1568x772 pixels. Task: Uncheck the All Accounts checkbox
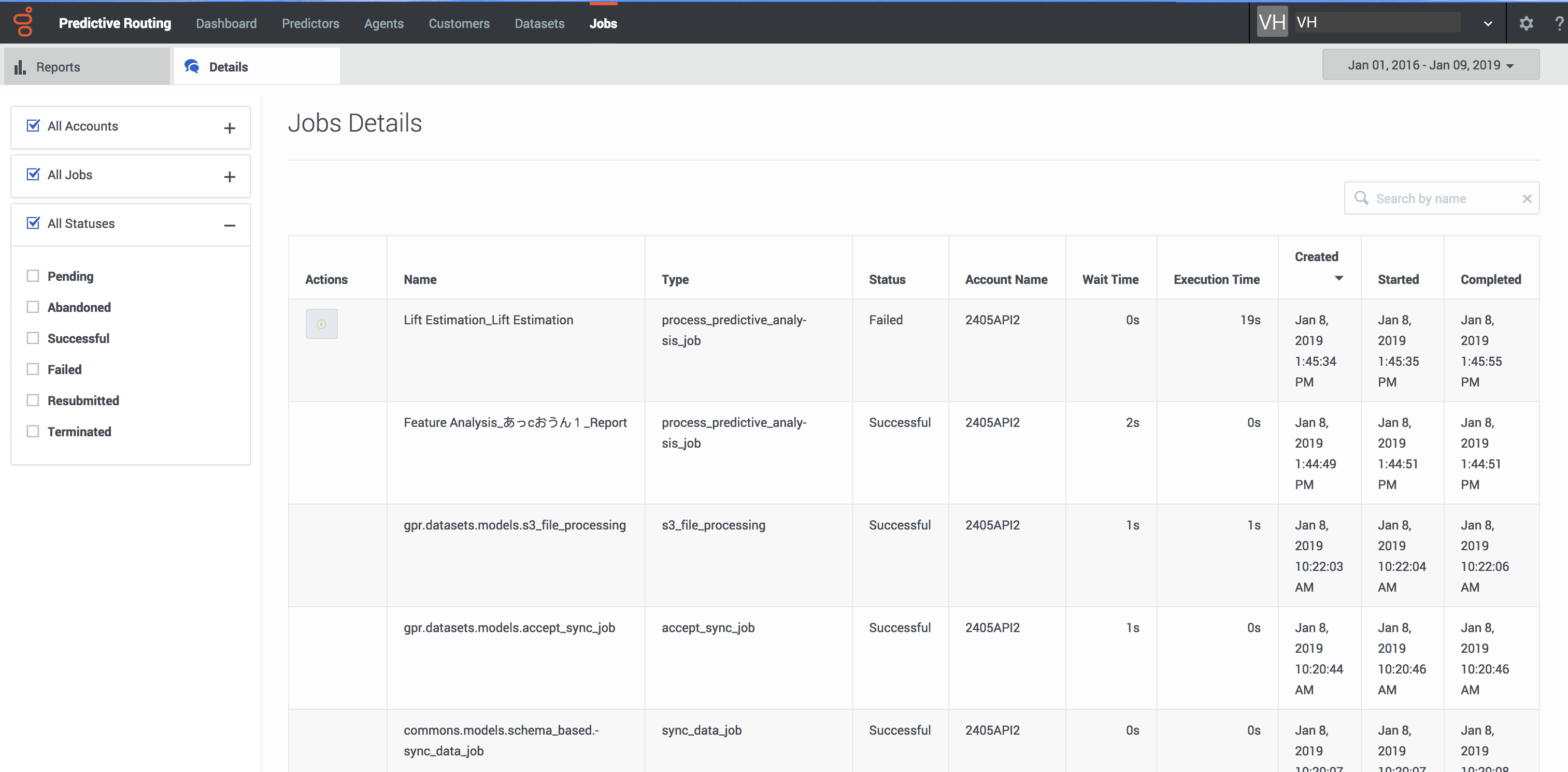(x=34, y=126)
